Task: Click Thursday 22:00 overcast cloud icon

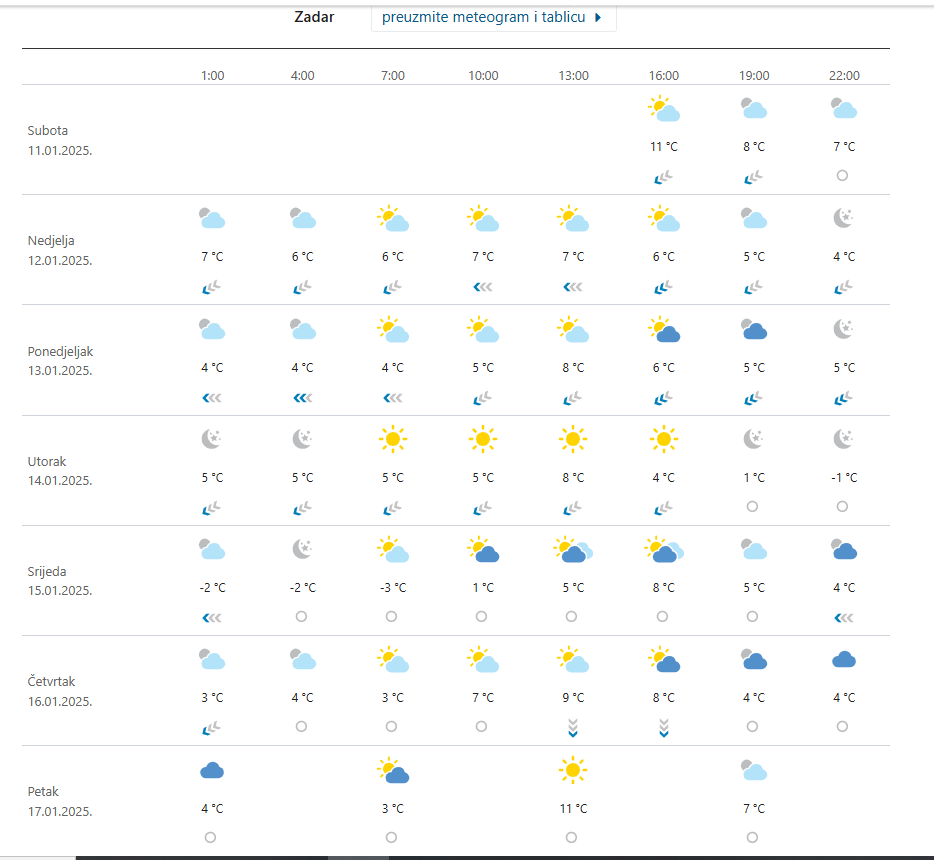Action: tap(844, 659)
